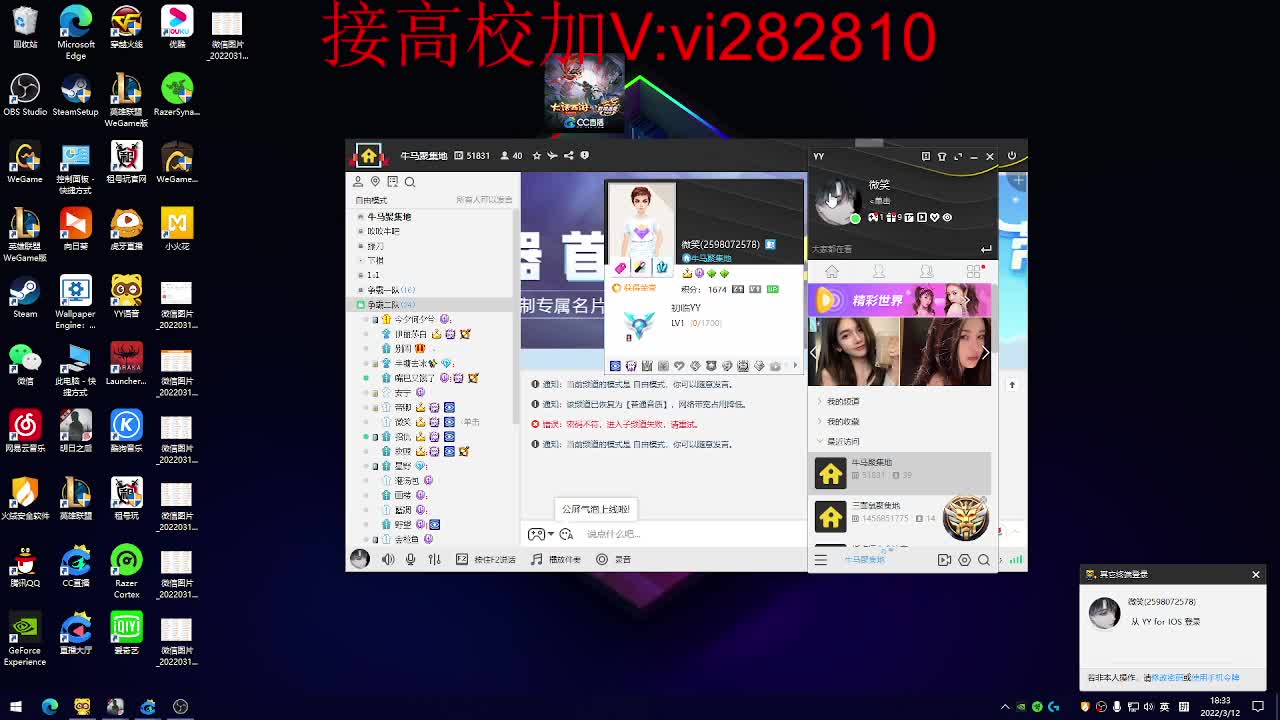
Task: Open the Windows Start menu
Action: pos(16,707)
